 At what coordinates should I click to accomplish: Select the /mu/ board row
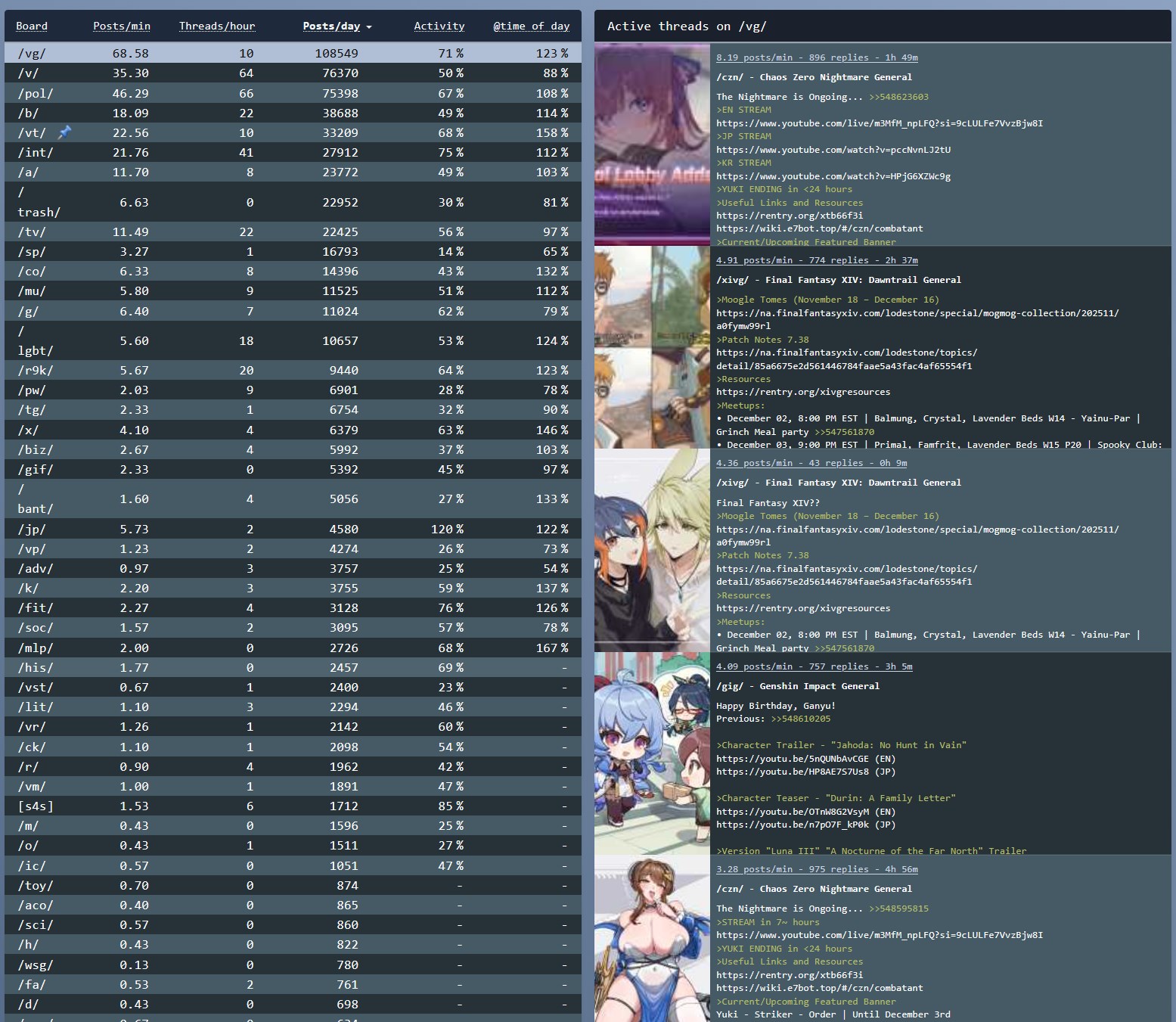(293, 290)
